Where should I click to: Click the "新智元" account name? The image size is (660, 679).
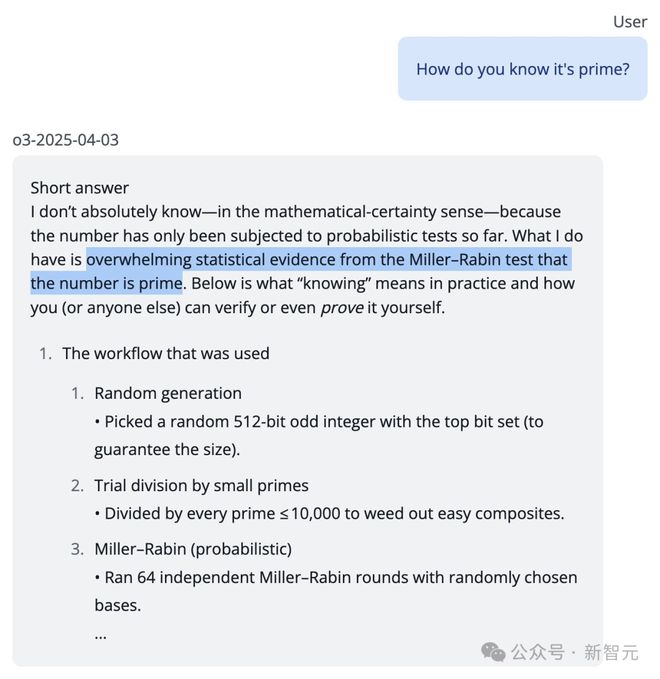[x=611, y=652]
